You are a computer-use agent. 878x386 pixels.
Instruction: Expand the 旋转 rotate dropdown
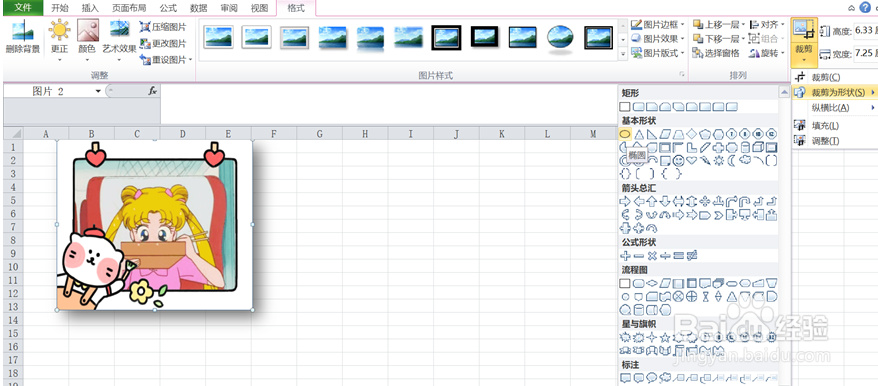pos(782,53)
